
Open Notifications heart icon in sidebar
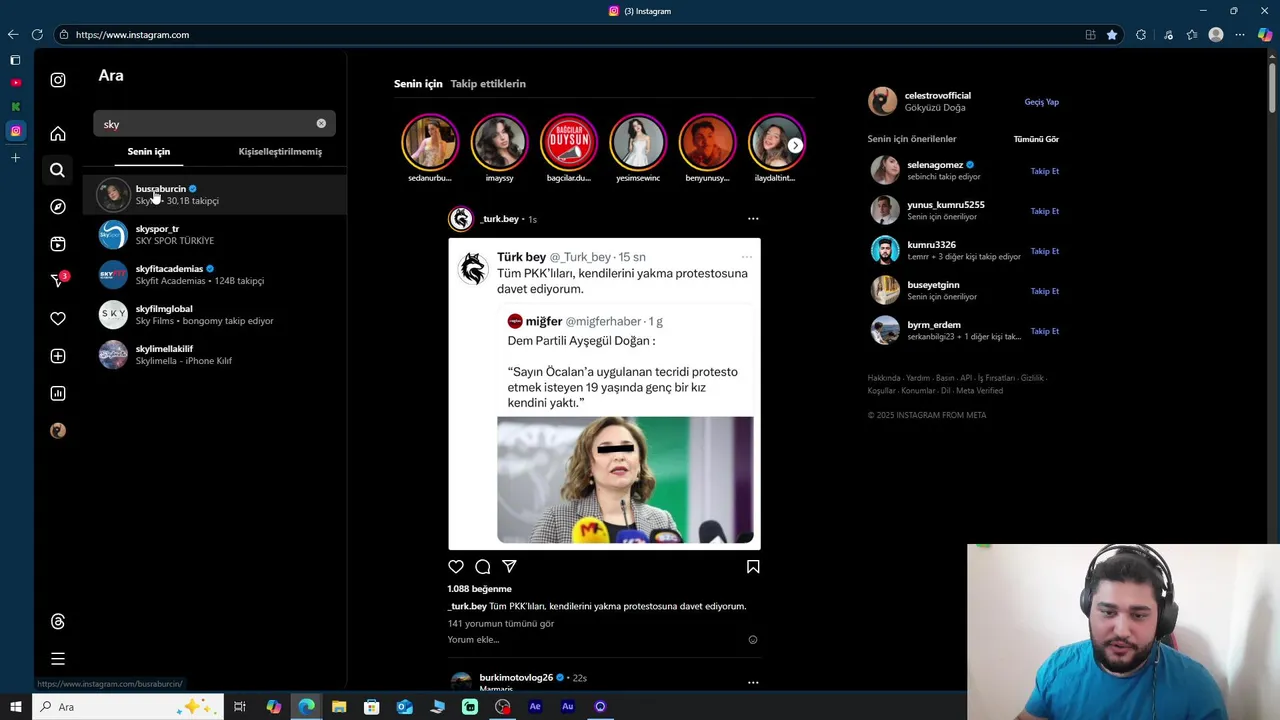[x=58, y=319]
